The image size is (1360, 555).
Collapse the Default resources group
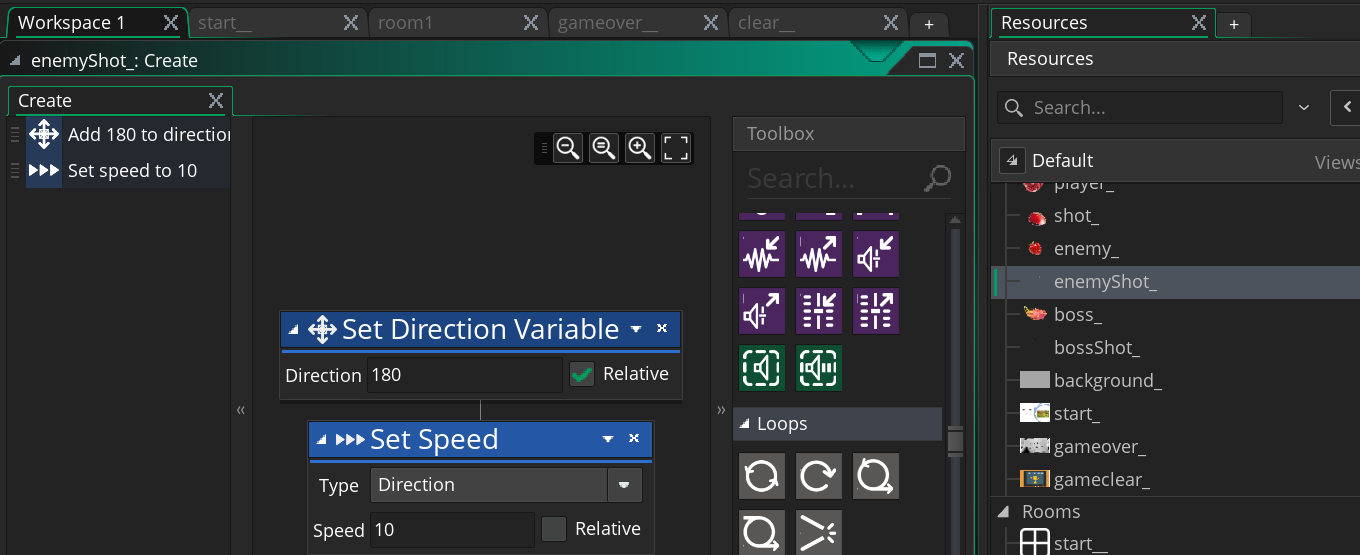[1012, 161]
